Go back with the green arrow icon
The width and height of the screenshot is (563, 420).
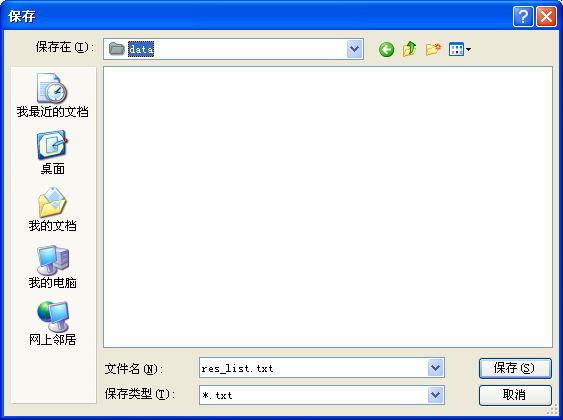pyautogui.click(x=386, y=49)
